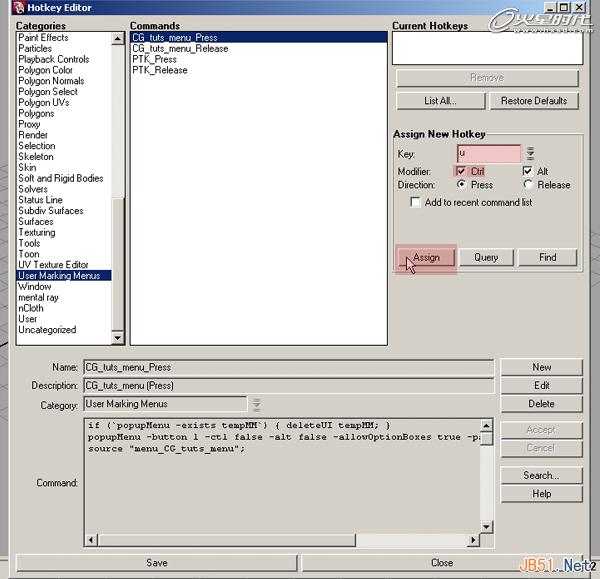
Task: Select Uncategorized category
Action: click(64, 329)
